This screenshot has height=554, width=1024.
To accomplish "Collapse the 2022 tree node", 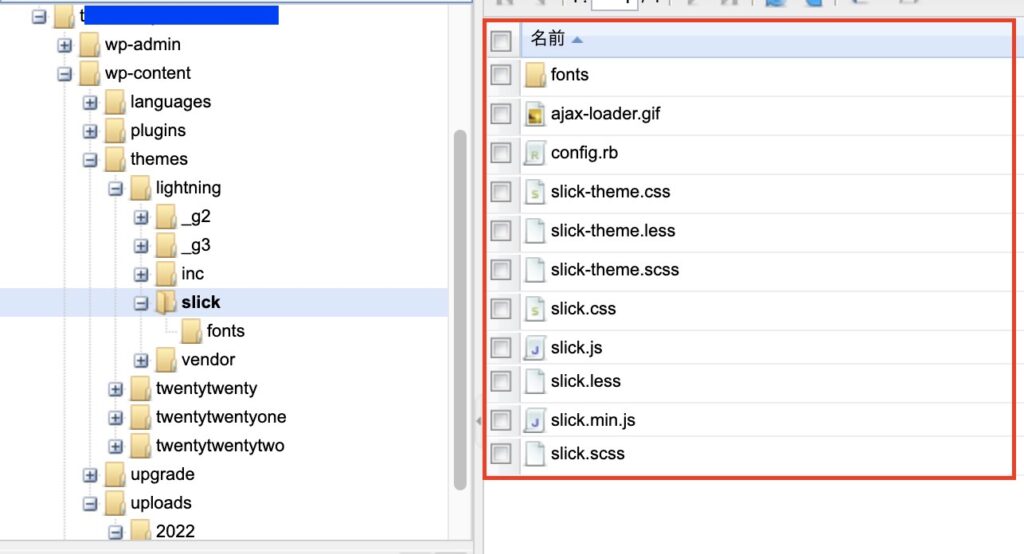I will tap(116, 532).
